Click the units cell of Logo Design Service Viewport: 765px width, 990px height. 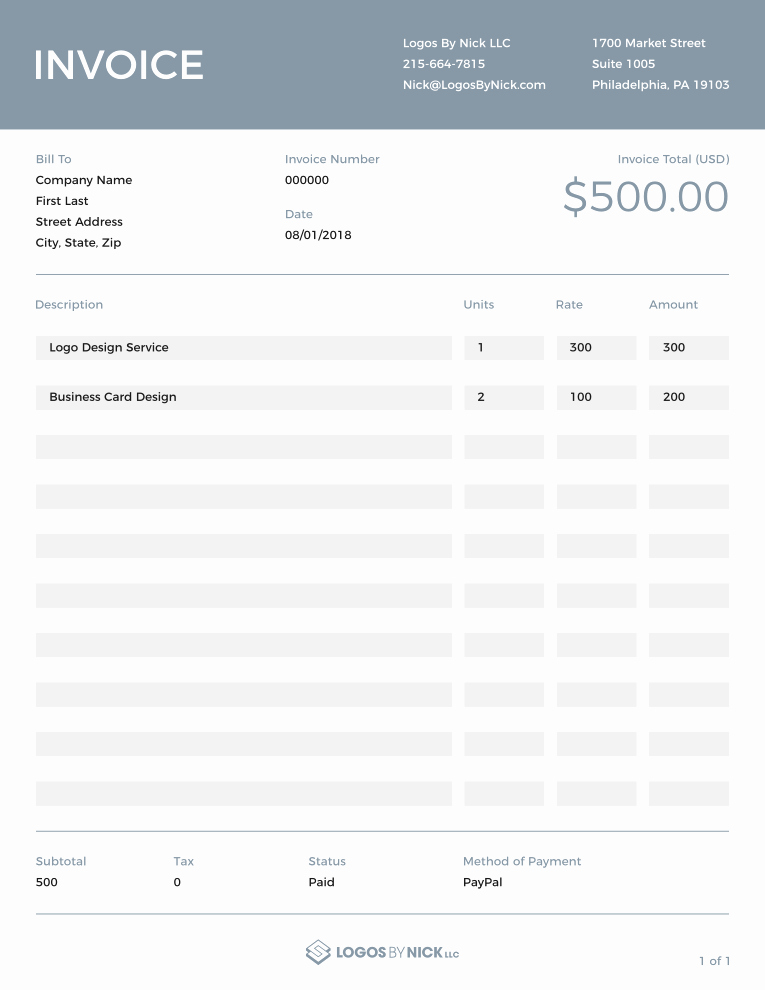coord(504,348)
